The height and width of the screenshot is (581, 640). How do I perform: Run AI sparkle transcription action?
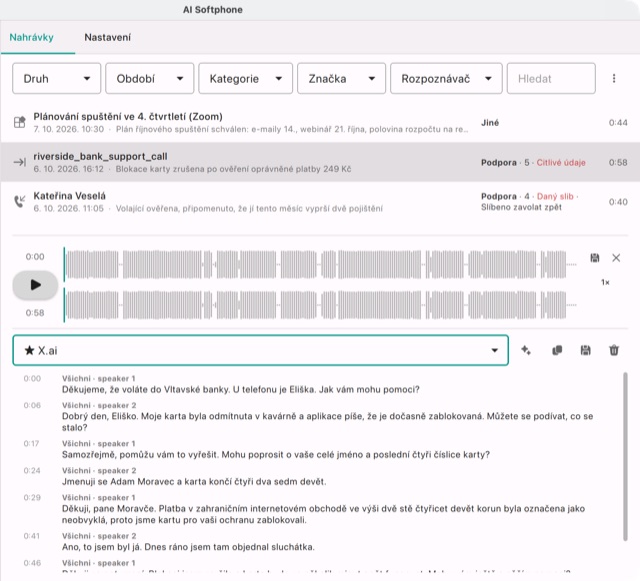pos(526,350)
